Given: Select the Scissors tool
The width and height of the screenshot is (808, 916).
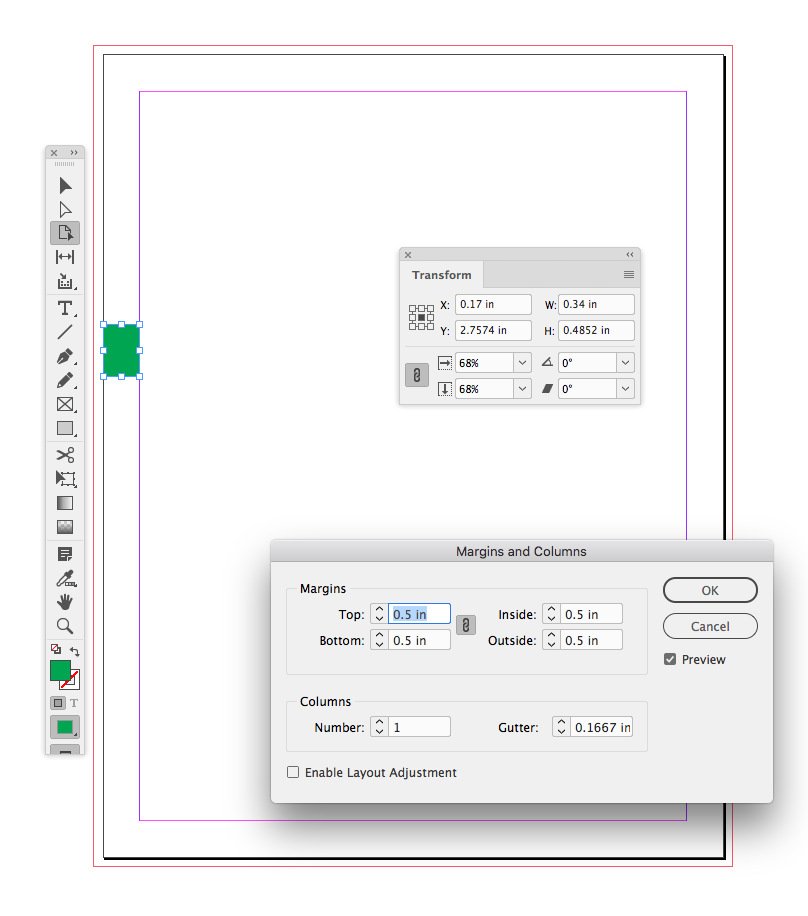Looking at the screenshot, I should point(65,455).
